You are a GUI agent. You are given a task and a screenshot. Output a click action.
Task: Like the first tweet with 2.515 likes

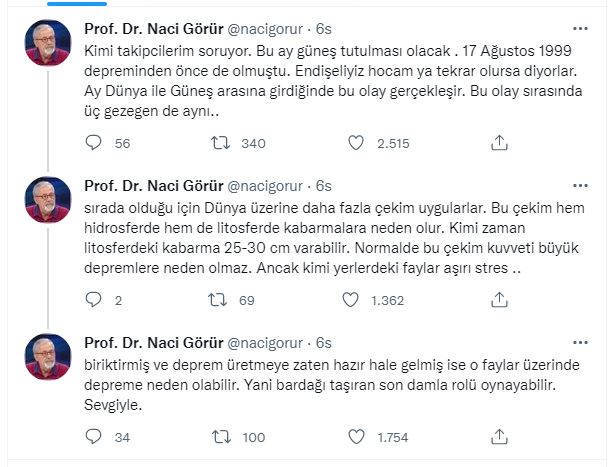point(352,143)
